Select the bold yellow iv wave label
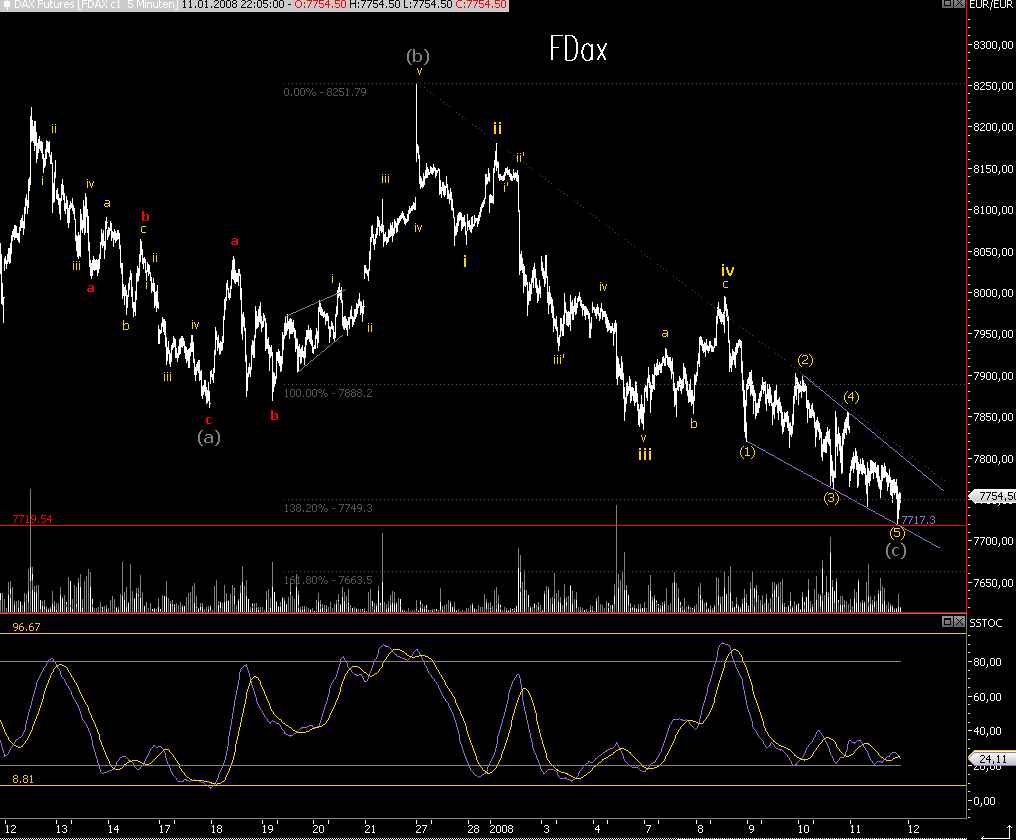This screenshot has width=1016, height=840. pos(728,270)
